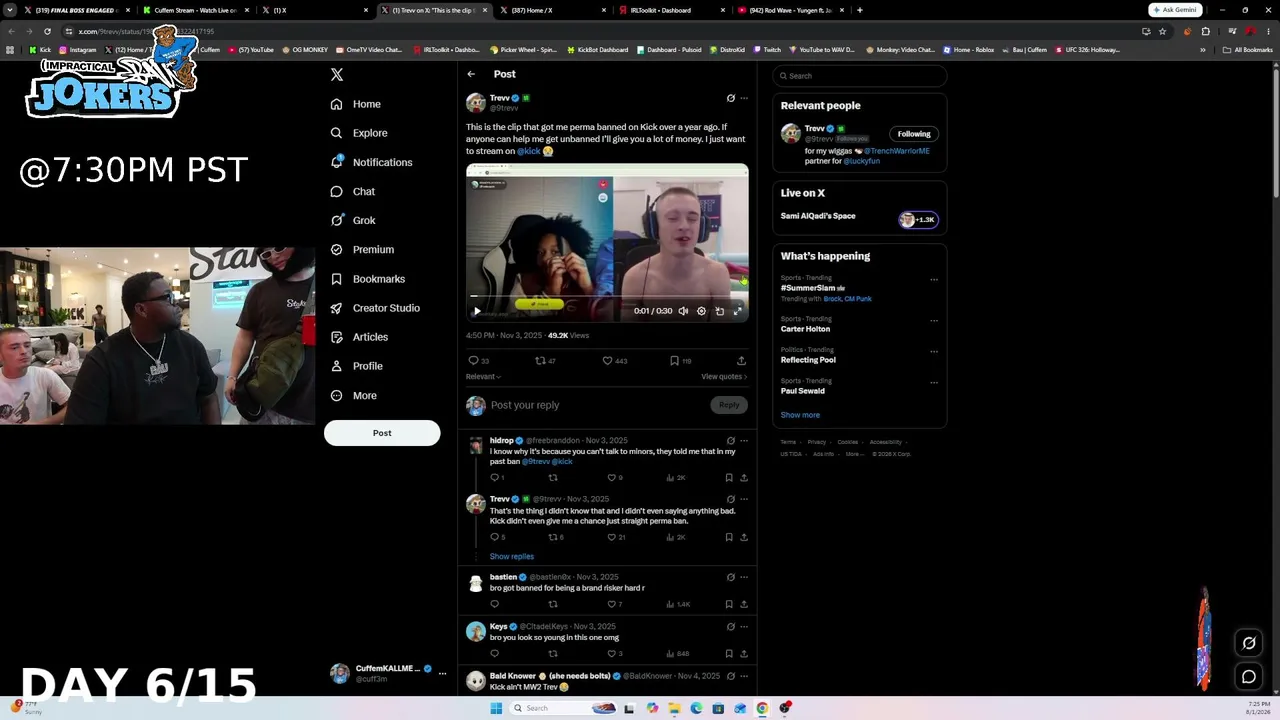The width and height of the screenshot is (1280, 720).
Task: Open the Grok icon on Trevv's main post
Action: tap(730, 98)
